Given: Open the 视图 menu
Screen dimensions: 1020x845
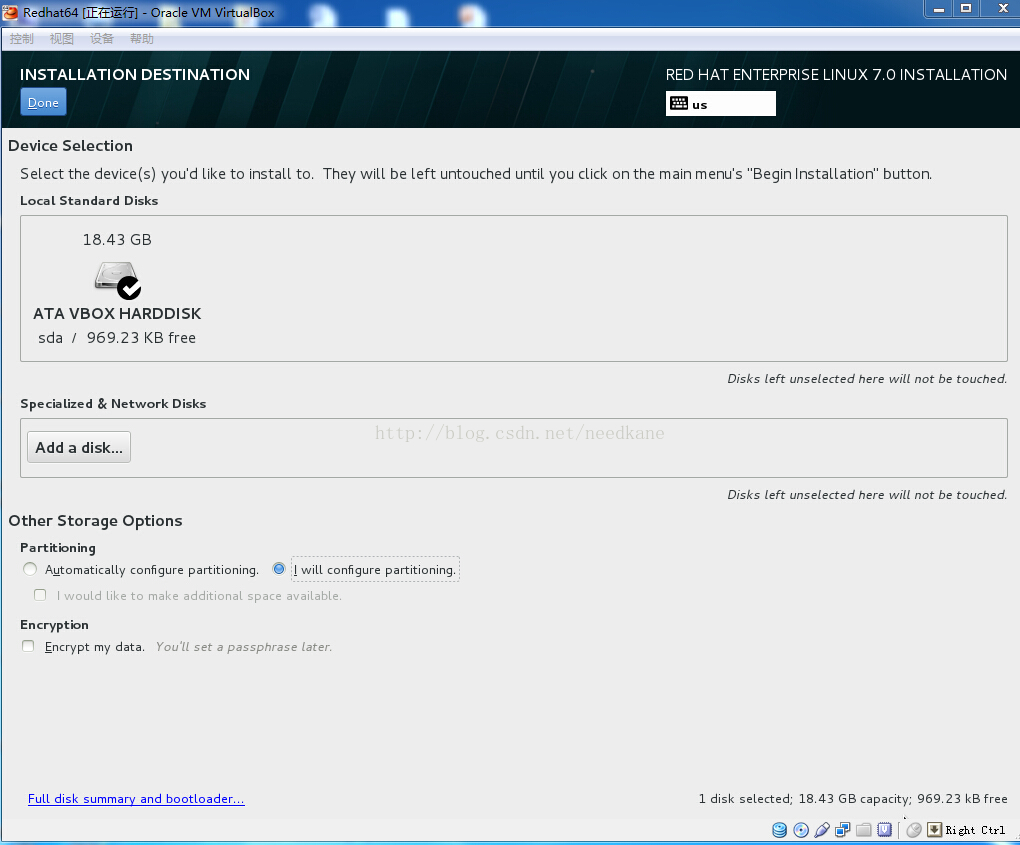Looking at the screenshot, I should pyautogui.click(x=62, y=39).
